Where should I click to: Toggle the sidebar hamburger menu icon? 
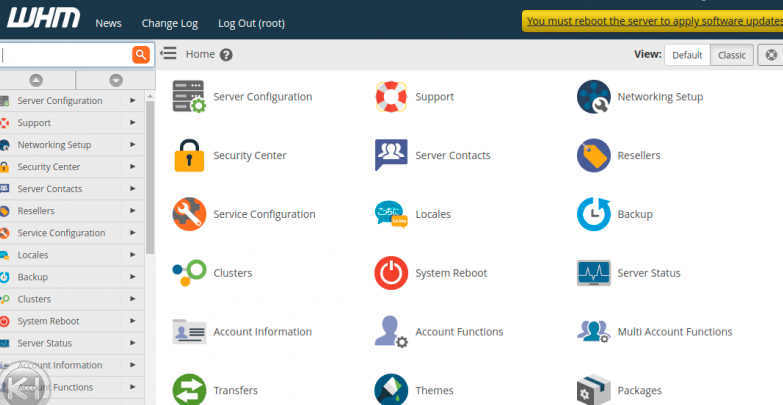coord(169,54)
